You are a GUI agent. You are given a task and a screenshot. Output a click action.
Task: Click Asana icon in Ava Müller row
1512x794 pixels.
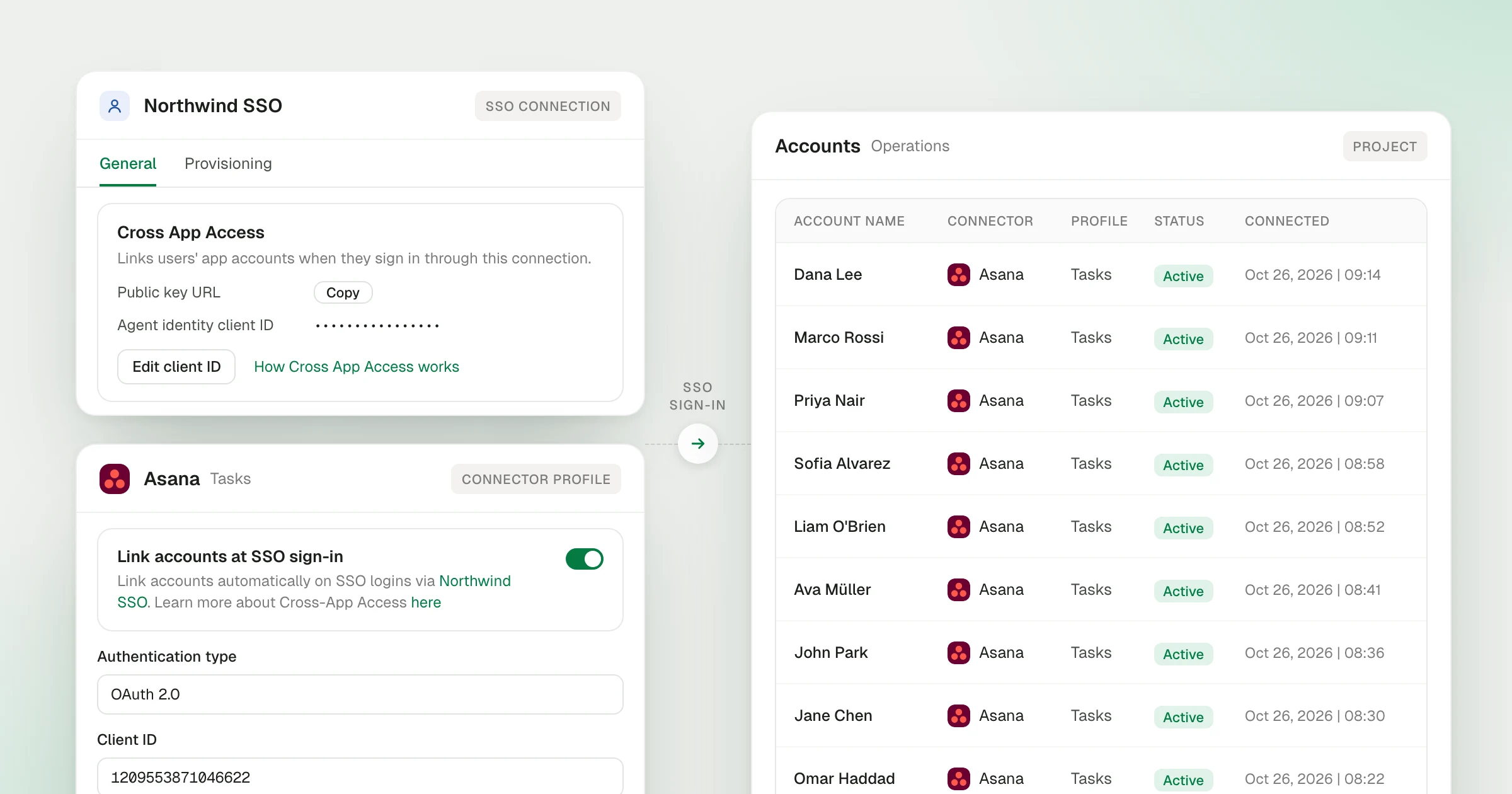(959, 590)
